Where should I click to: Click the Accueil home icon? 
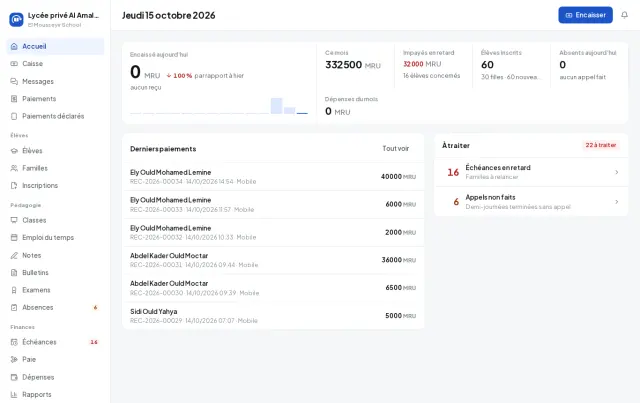pyautogui.click(x=14, y=47)
